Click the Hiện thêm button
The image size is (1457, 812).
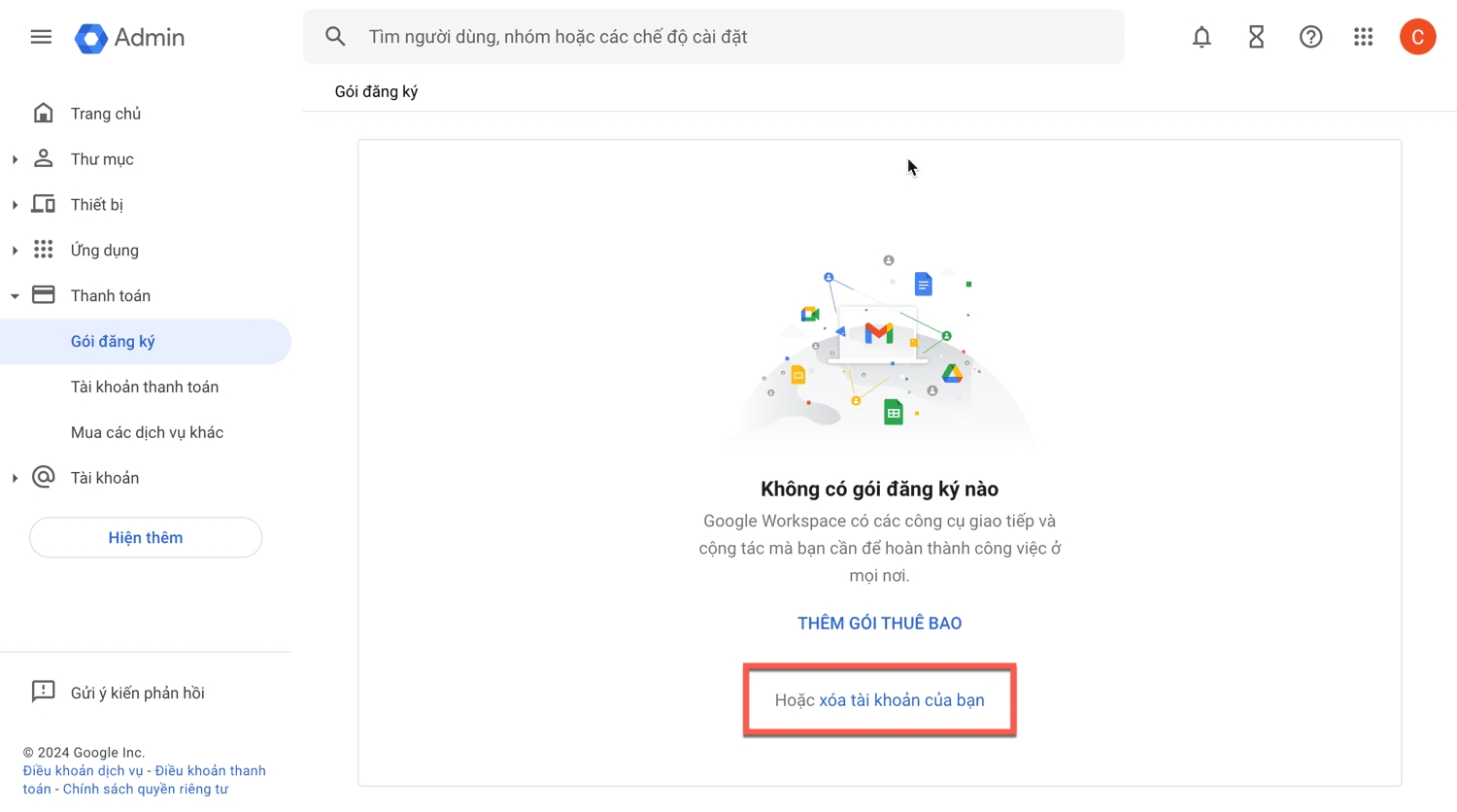click(146, 538)
